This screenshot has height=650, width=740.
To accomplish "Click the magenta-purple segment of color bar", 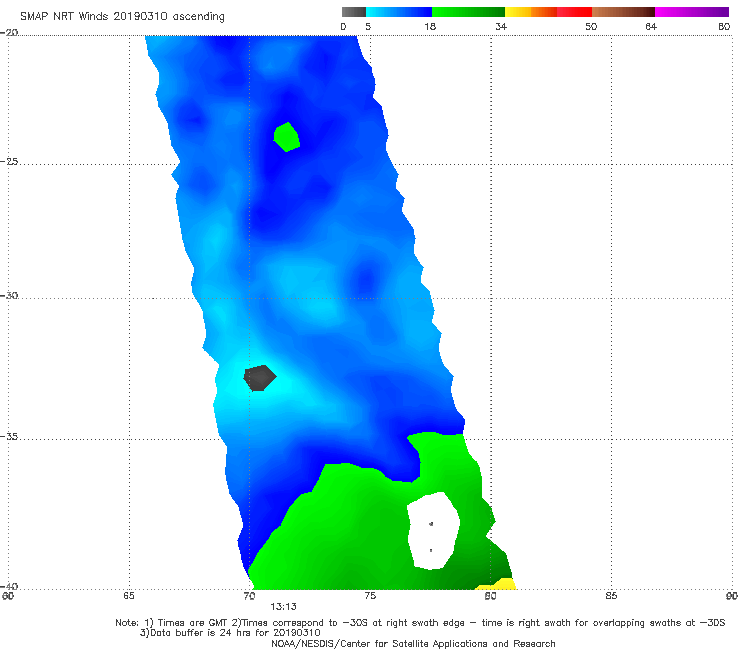I will tap(692, 12).
